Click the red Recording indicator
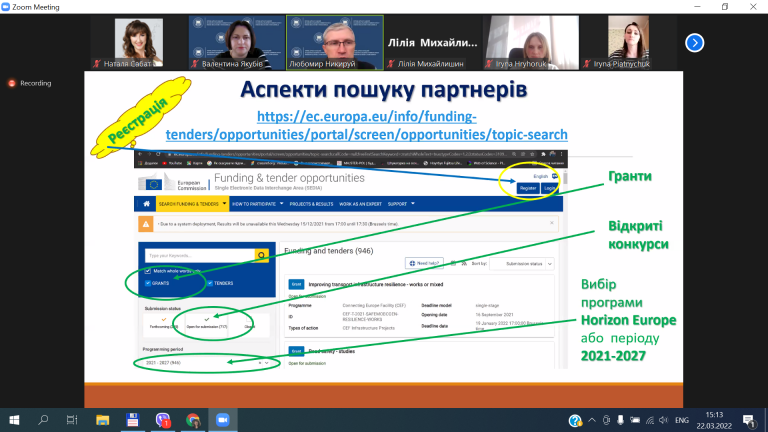Screen dimensions: 768x432 click(x=29, y=83)
